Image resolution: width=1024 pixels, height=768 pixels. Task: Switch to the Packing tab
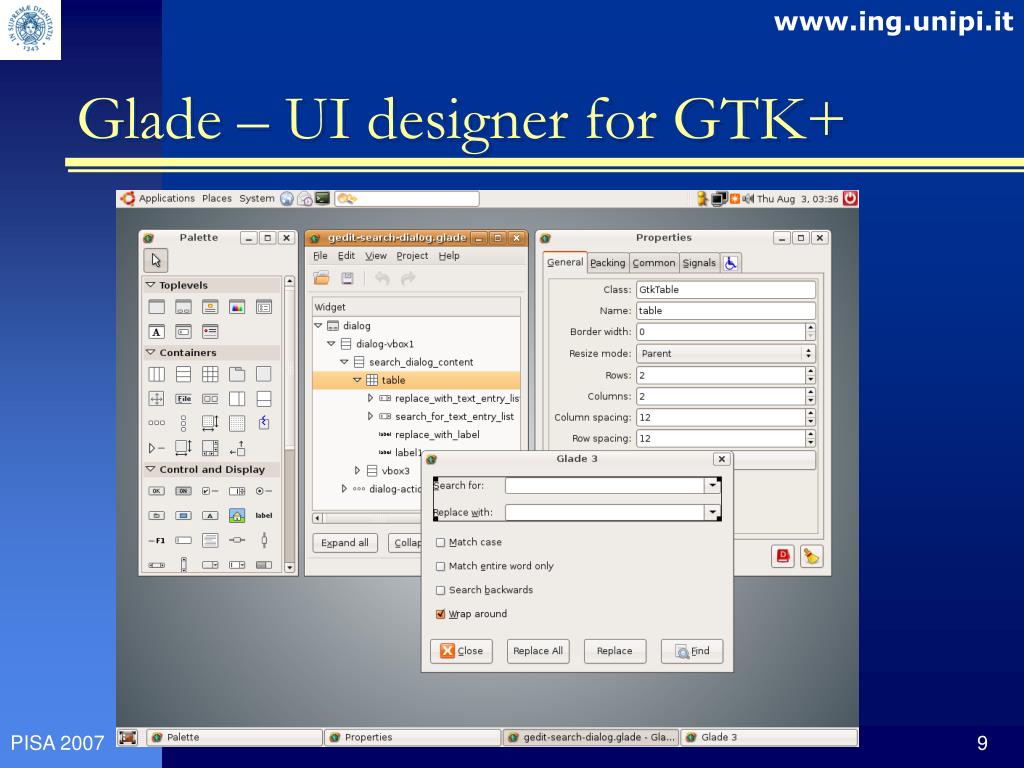607,263
